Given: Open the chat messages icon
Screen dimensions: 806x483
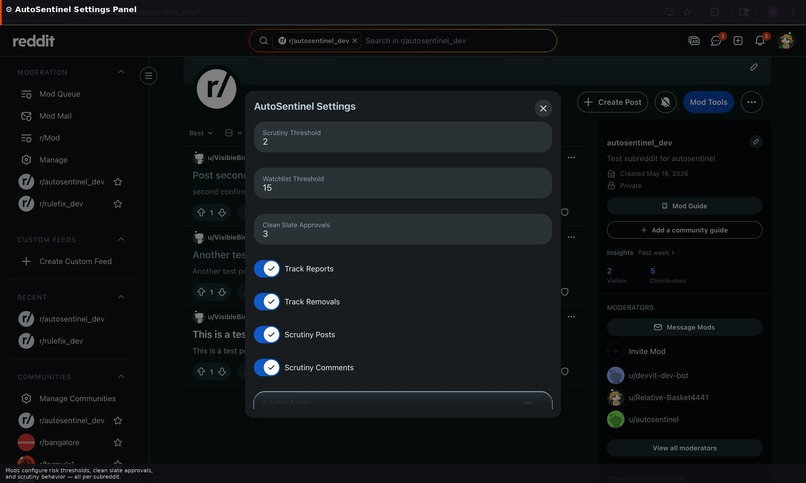Looking at the screenshot, I should (716, 41).
